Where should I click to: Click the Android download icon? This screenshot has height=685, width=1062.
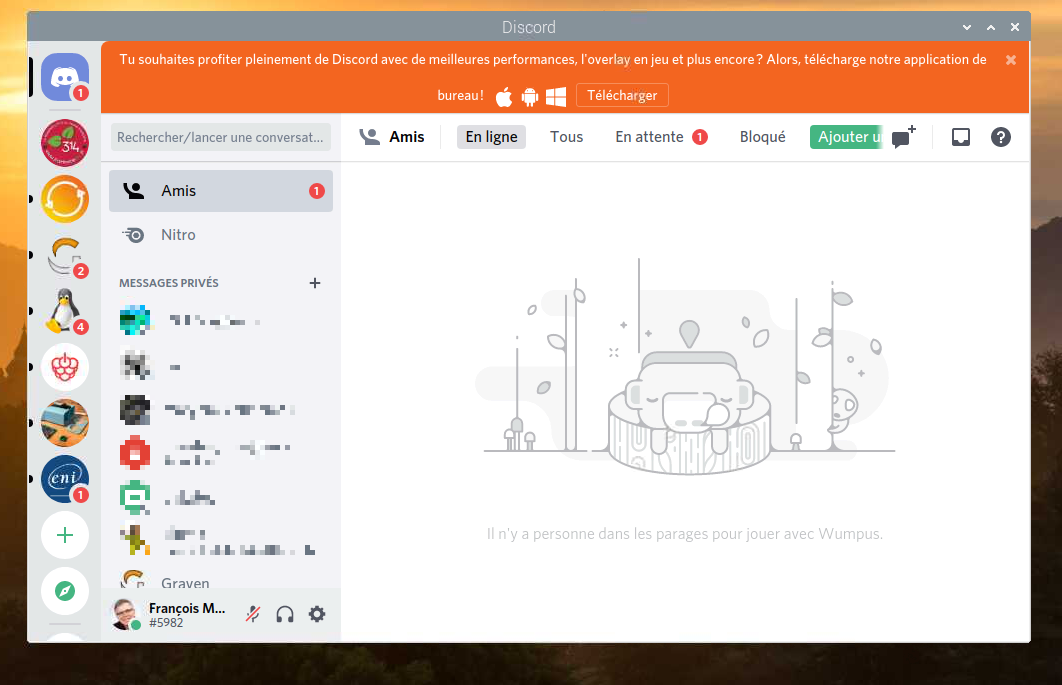[x=530, y=96]
